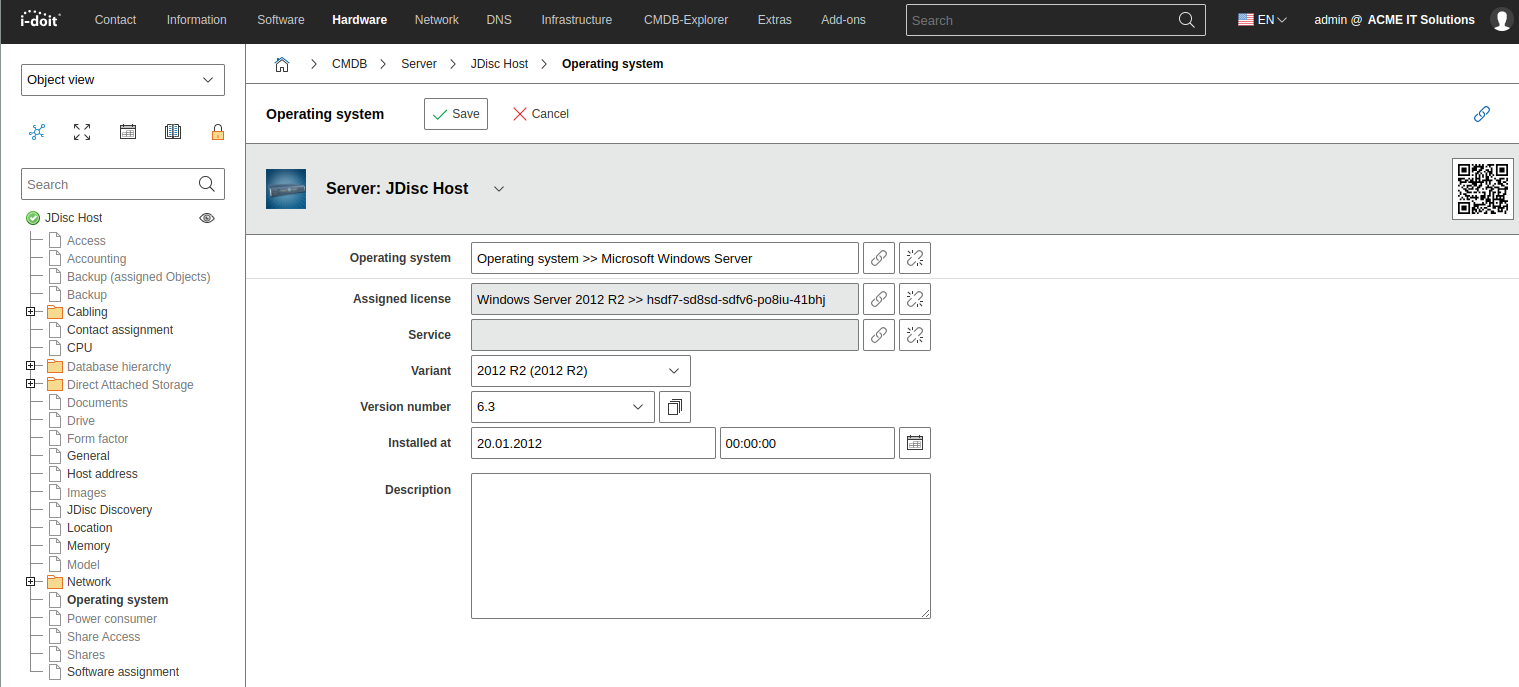Click the user avatar icon
This screenshot has width=1519, height=687.
click(1501, 20)
